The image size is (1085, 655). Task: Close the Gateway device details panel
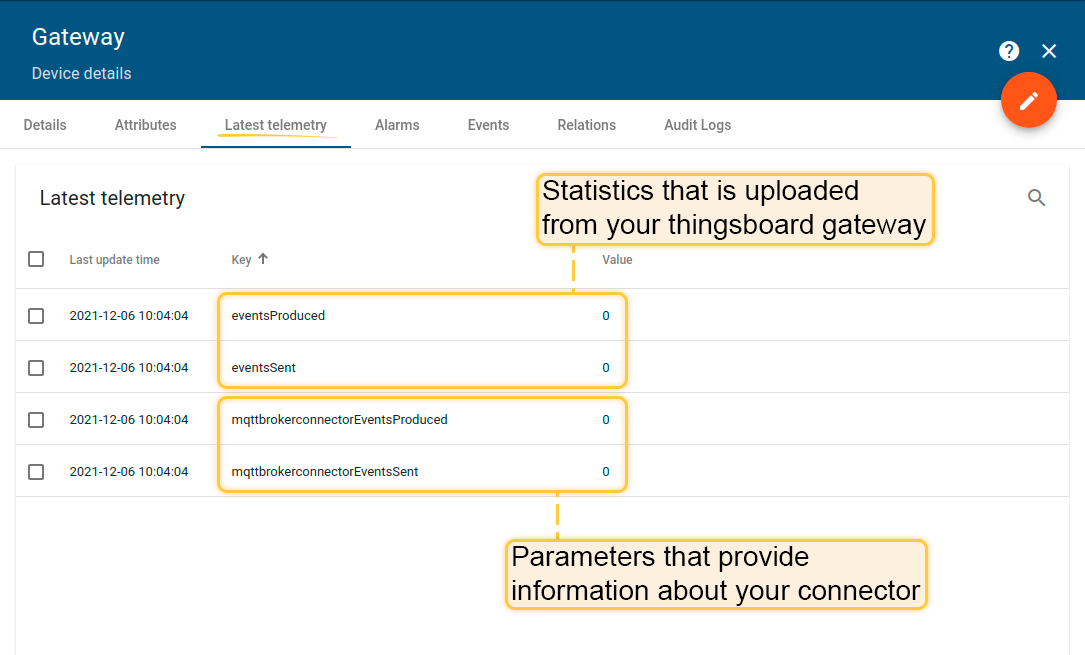1049,51
